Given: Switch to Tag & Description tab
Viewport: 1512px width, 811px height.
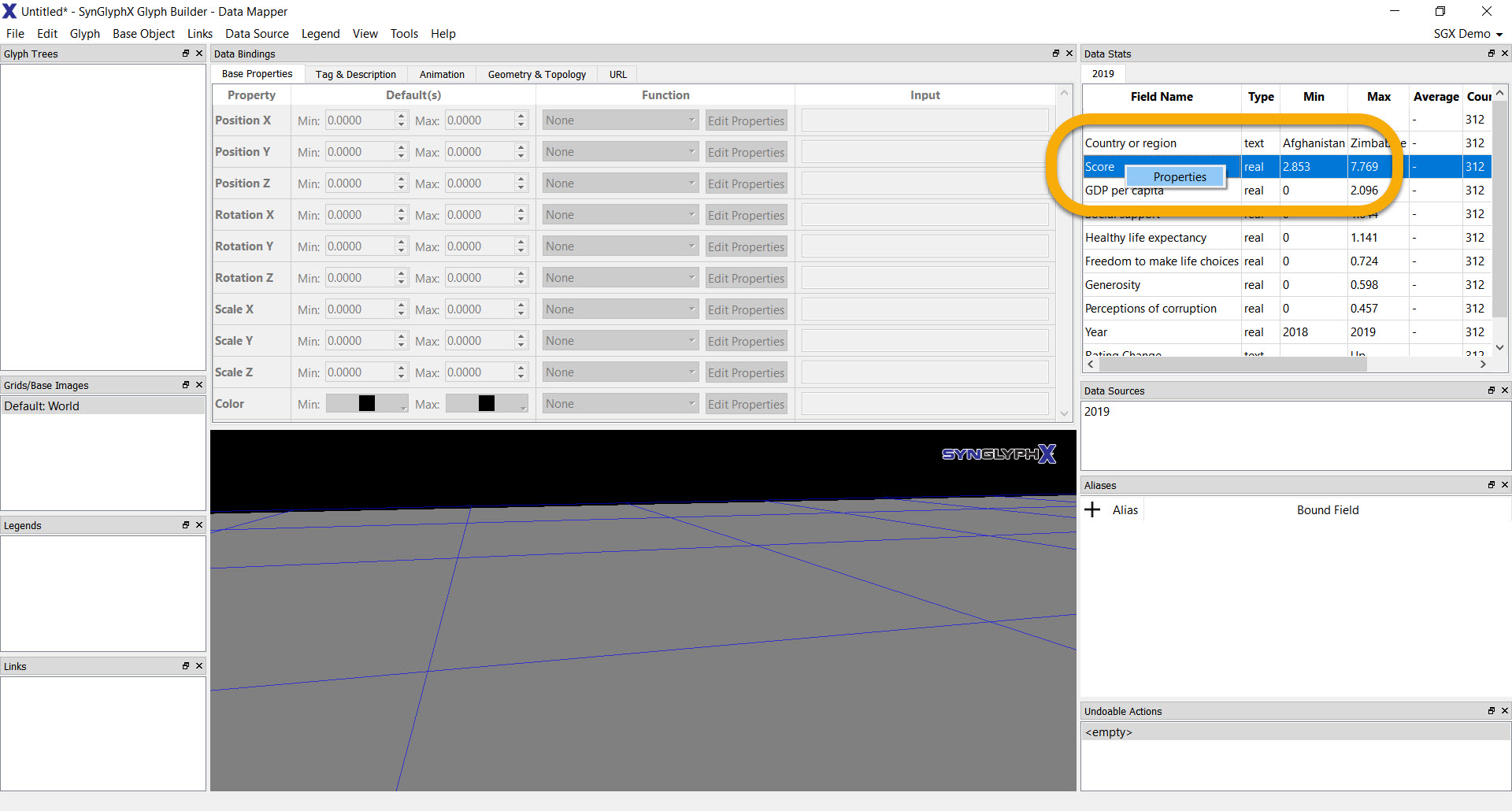Looking at the screenshot, I should click(x=356, y=75).
